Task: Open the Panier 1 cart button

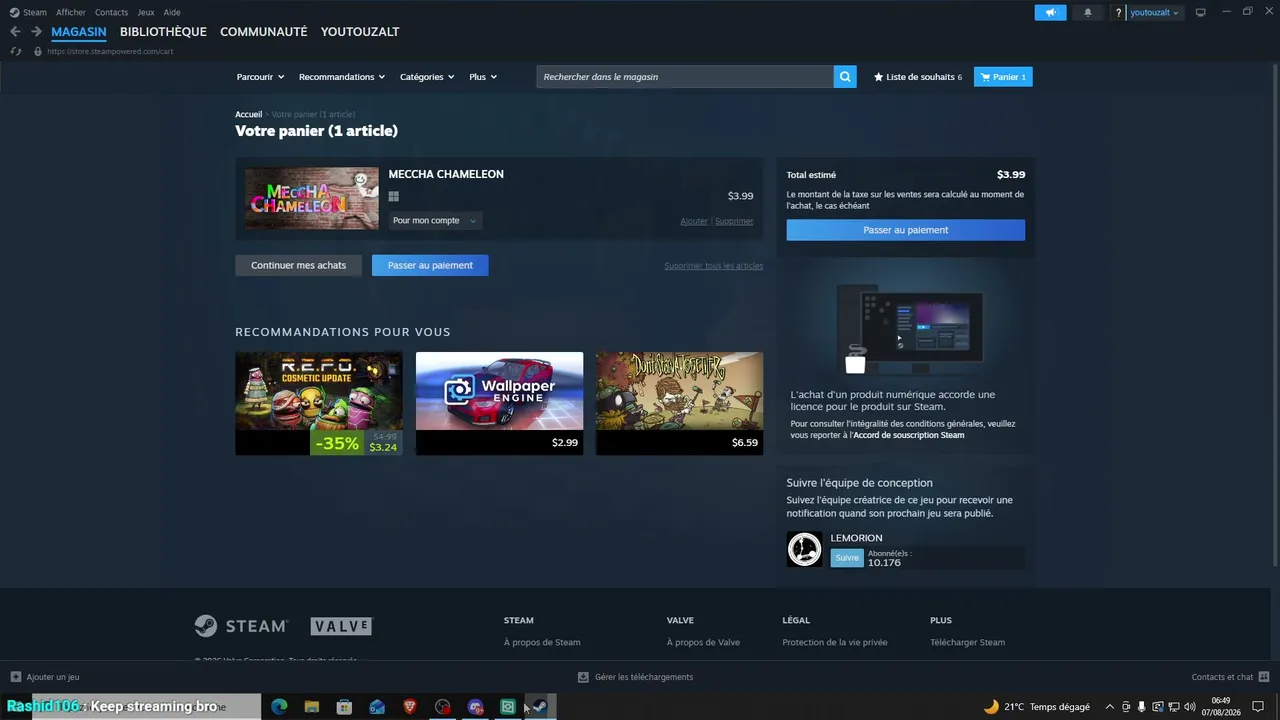Action: tap(1003, 77)
